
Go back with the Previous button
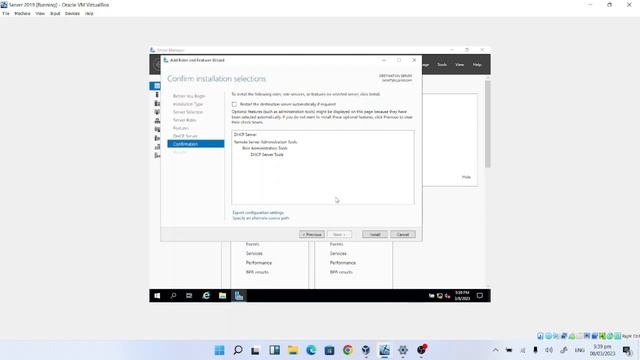(312, 234)
